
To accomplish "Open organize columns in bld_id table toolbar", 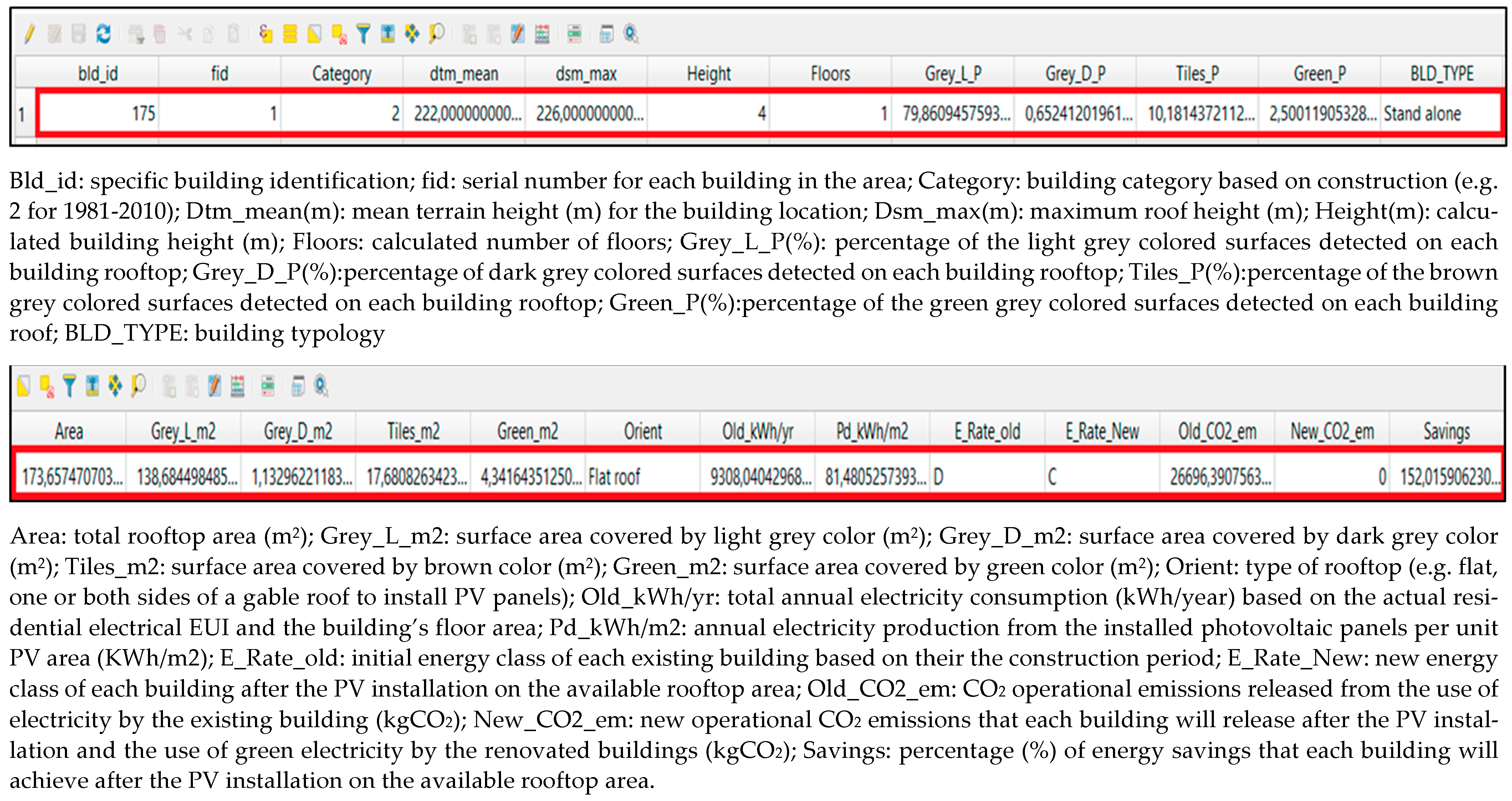I will pos(517,34).
